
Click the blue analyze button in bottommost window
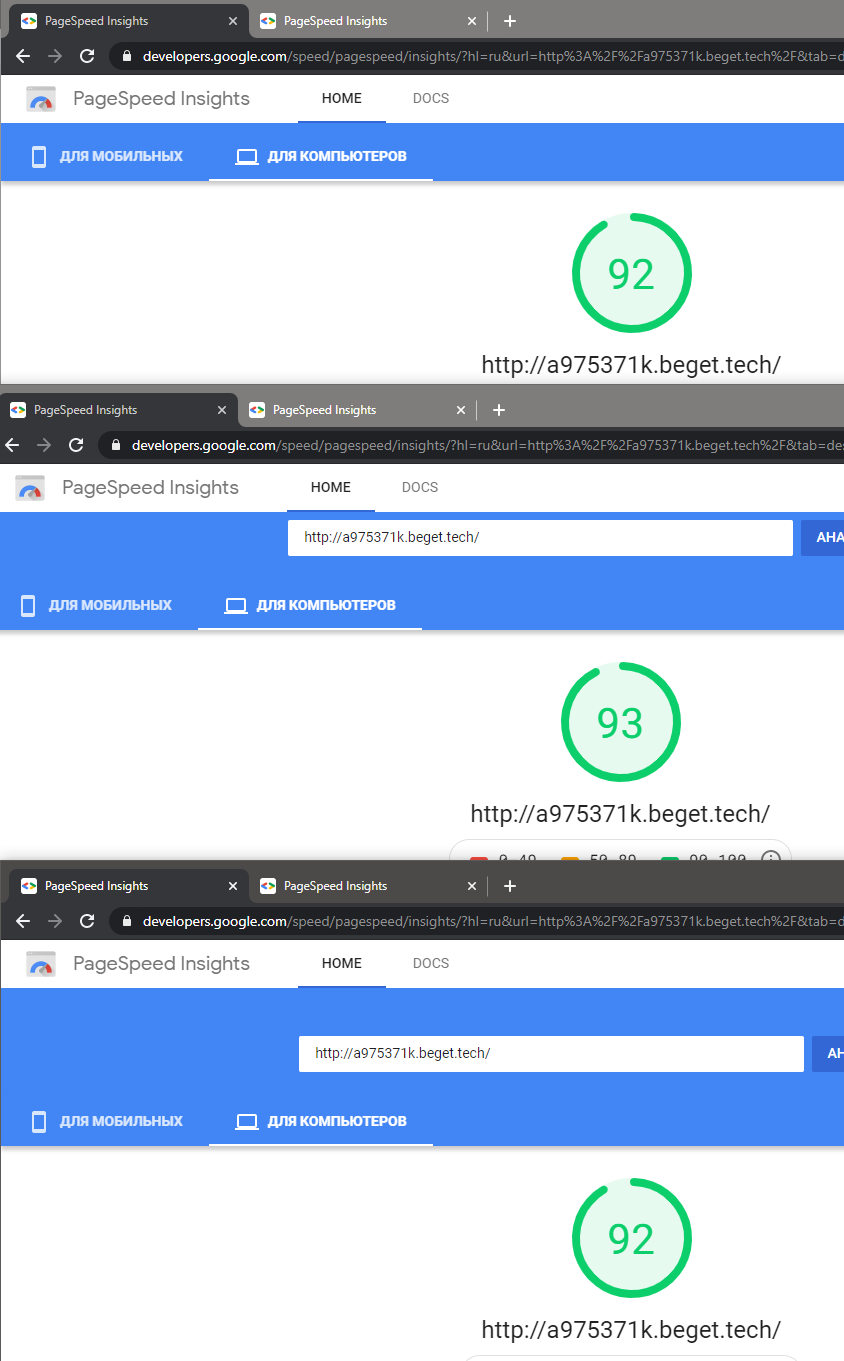pos(828,1053)
